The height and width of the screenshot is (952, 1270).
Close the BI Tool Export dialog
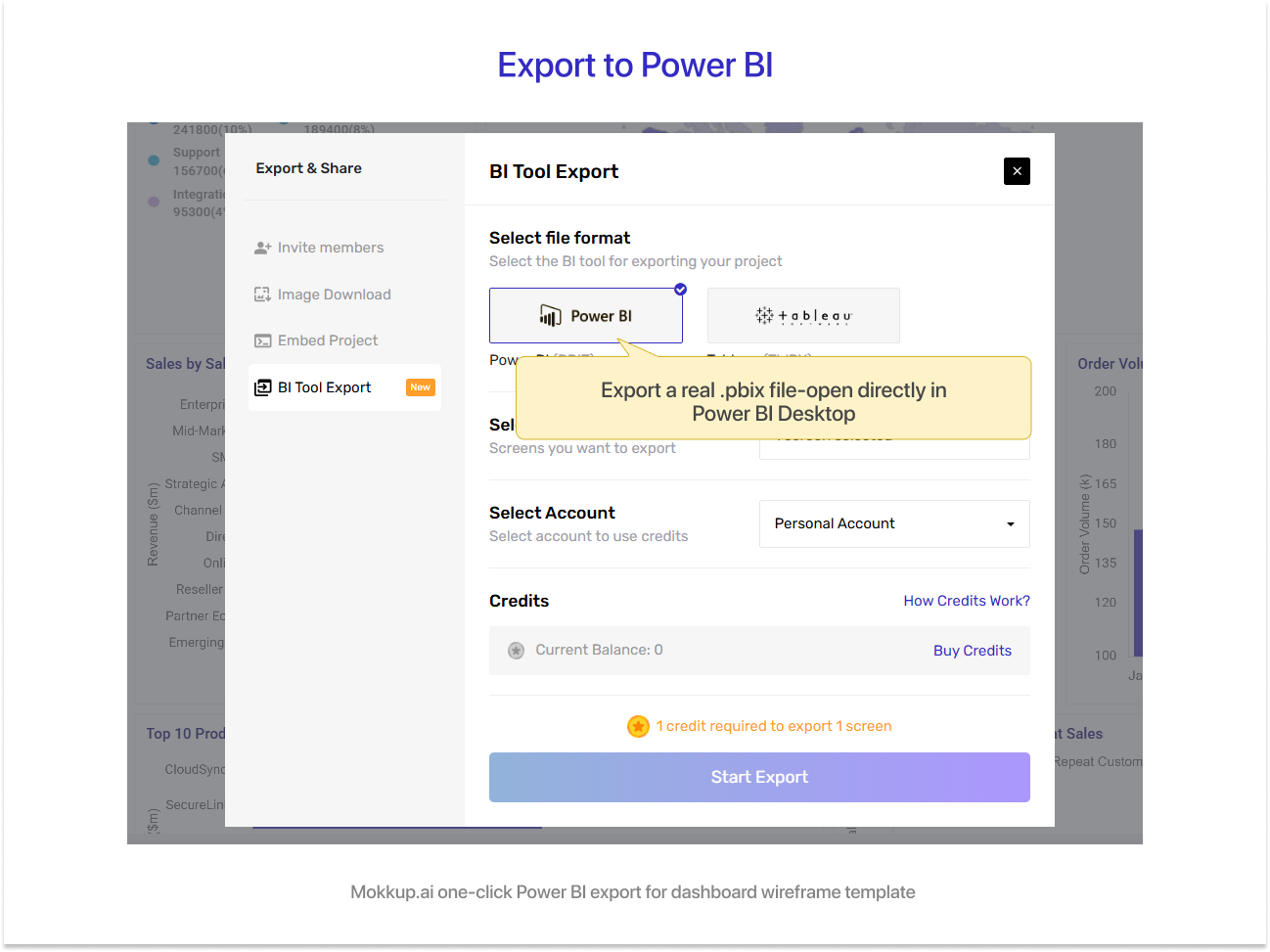tap(1017, 171)
